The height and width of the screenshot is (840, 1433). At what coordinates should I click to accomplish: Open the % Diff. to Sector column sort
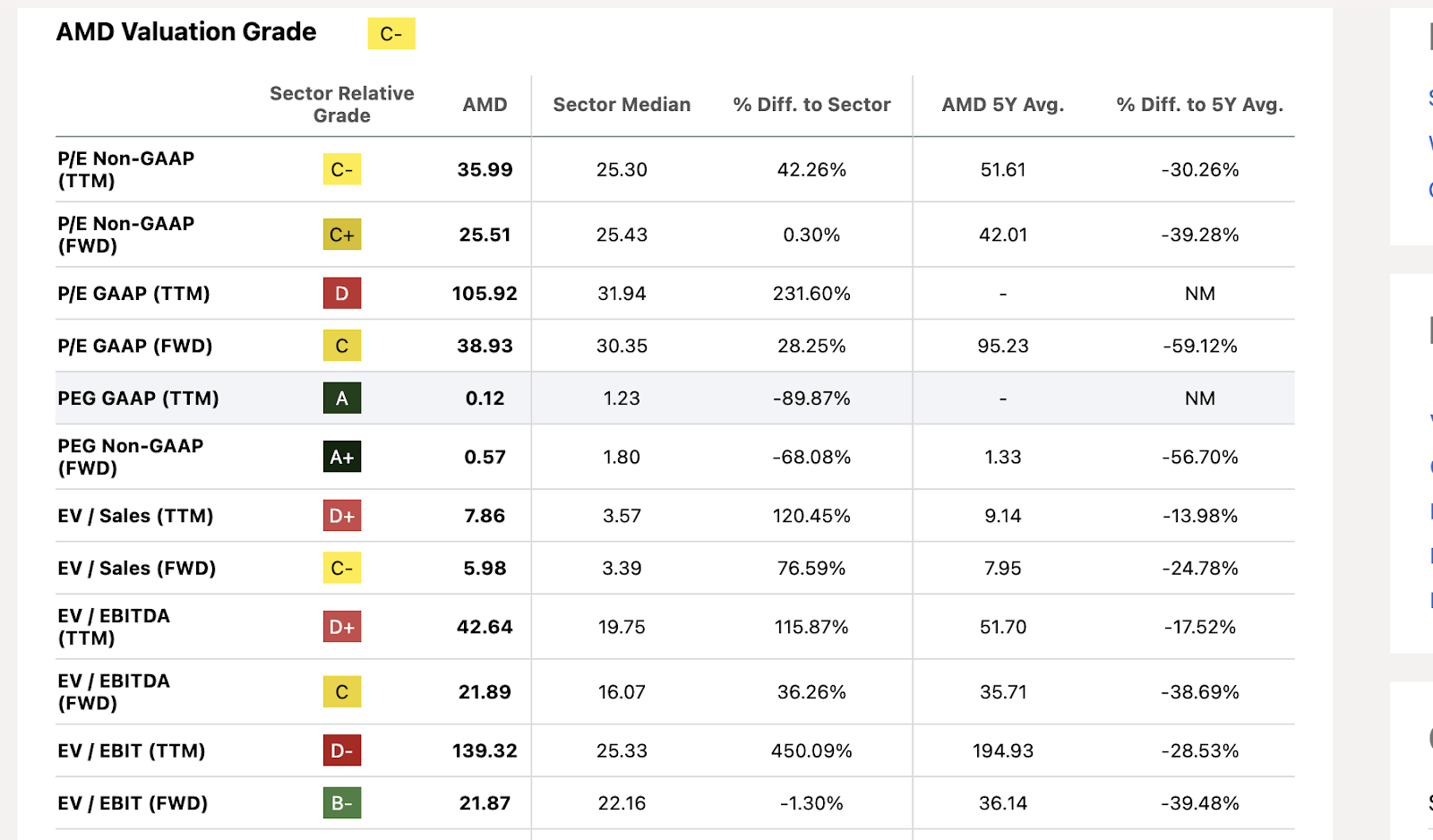[811, 105]
